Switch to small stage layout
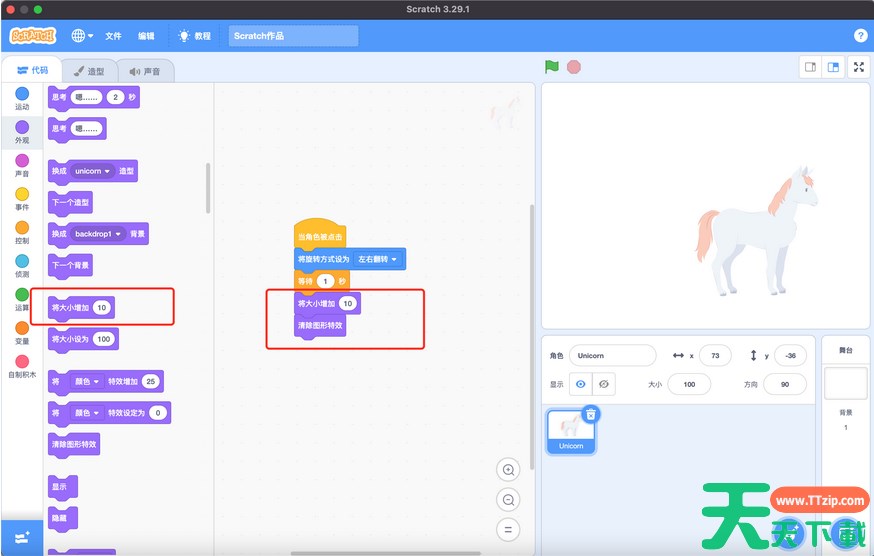Viewport: 874px width, 556px height. [811, 67]
